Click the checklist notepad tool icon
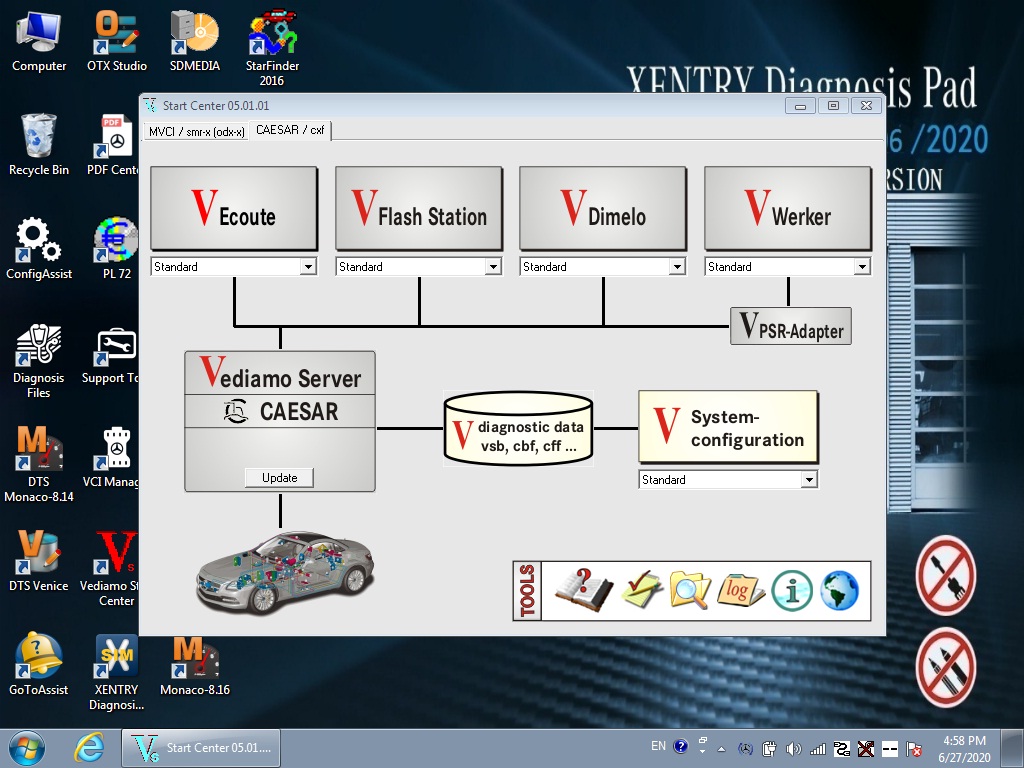The width and height of the screenshot is (1024, 768). coord(642,591)
